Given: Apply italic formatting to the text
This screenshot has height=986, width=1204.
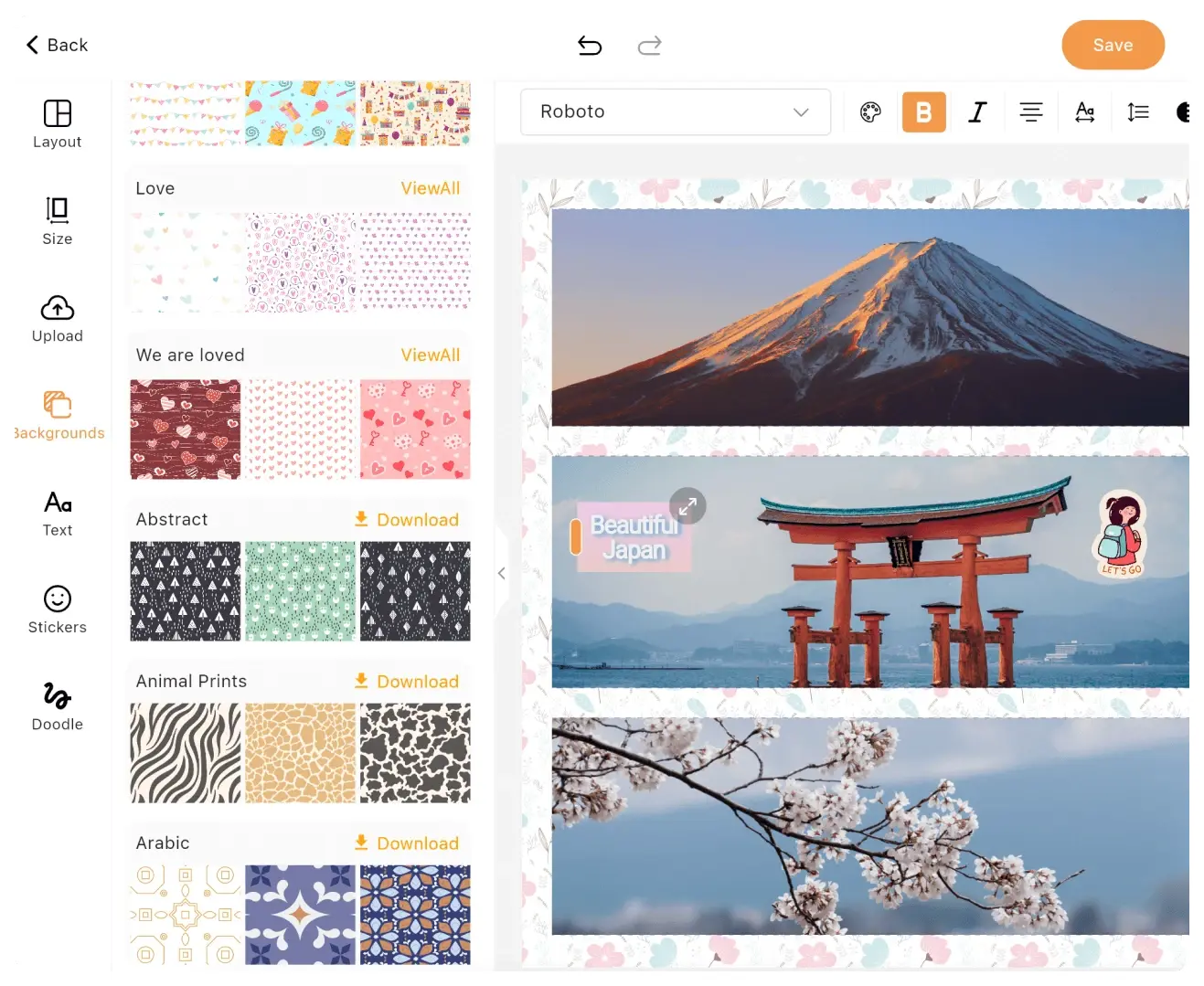Looking at the screenshot, I should (977, 111).
